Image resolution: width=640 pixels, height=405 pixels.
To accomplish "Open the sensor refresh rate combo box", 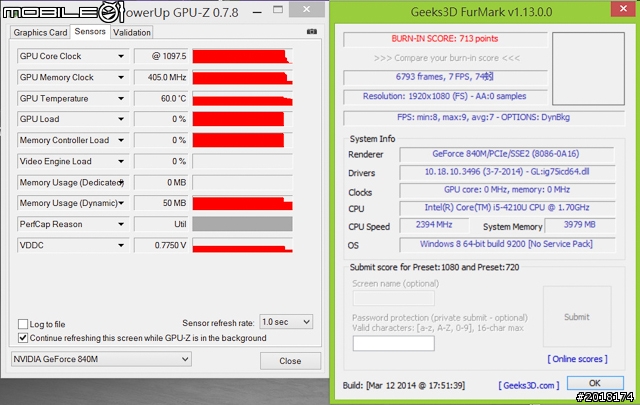I will coord(286,322).
